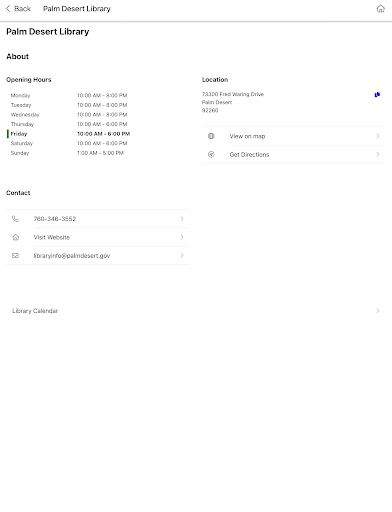This screenshot has width=392, height=512.
Task: Tap the website house icon
Action: (15, 237)
